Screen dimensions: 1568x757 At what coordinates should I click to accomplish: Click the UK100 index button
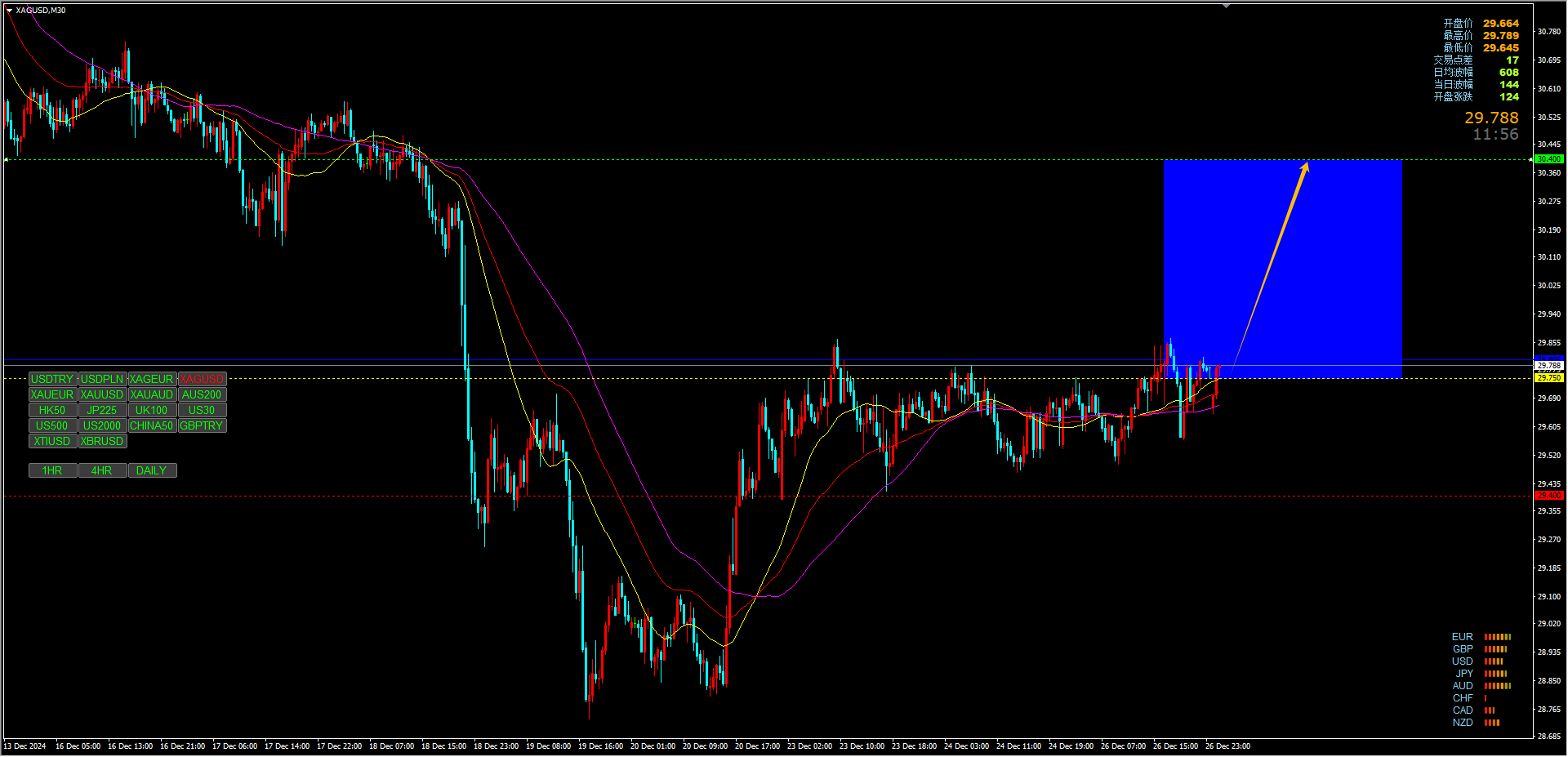(152, 411)
